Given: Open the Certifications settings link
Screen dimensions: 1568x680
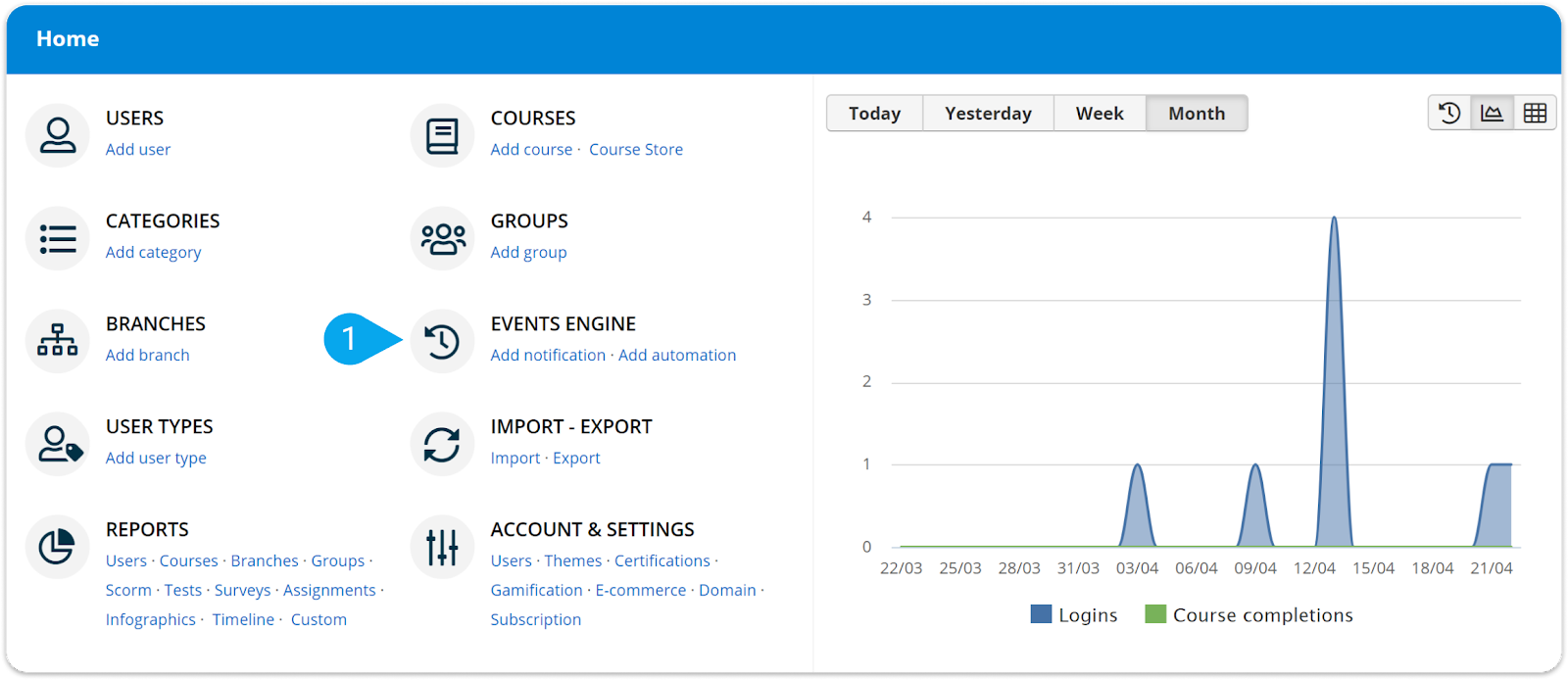Looking at the screenshot, I should (662, 560).
